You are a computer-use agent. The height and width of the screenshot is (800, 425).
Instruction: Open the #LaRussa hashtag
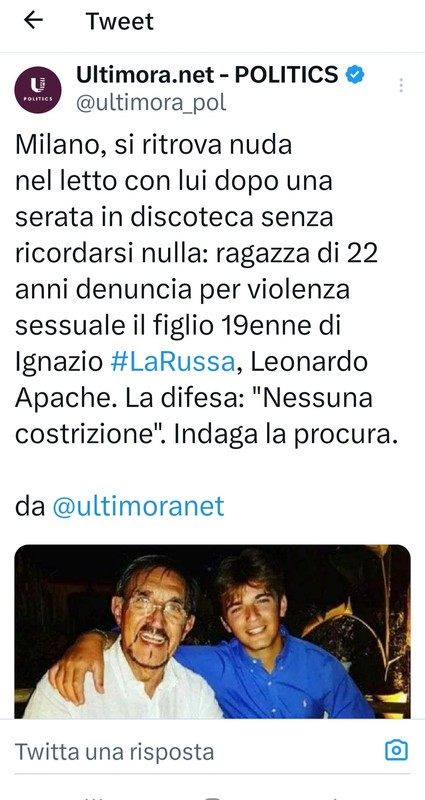tap(172, 362)
